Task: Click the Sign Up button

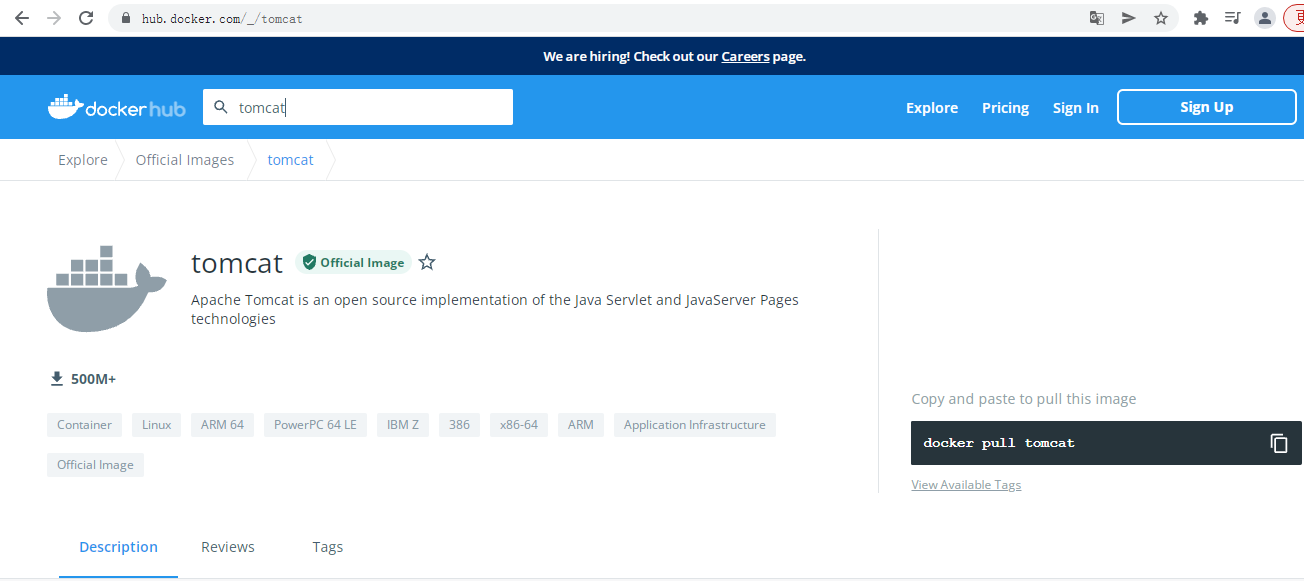Action: coord(1206,107)
